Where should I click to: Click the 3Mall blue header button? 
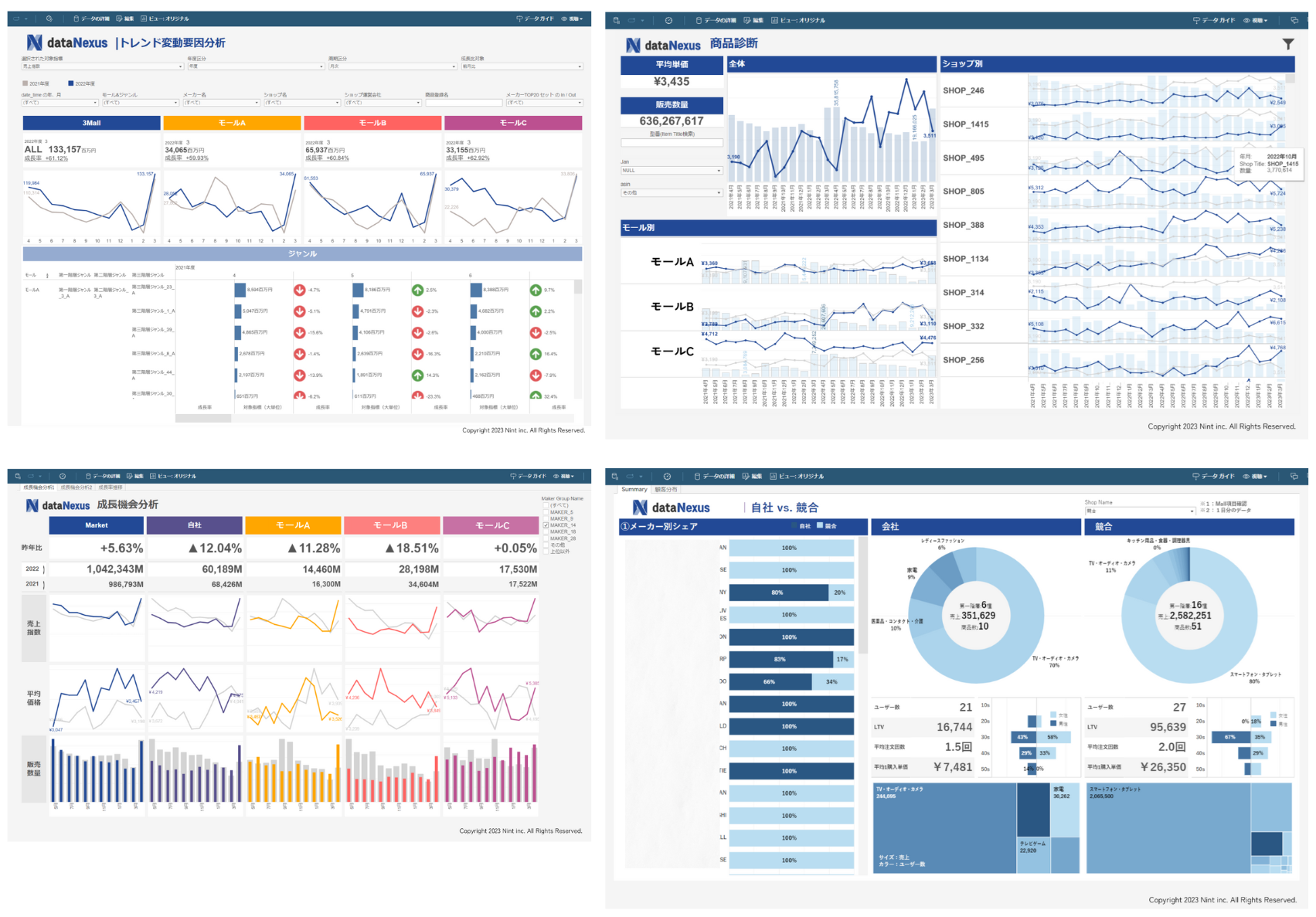(x=91, y=123)
